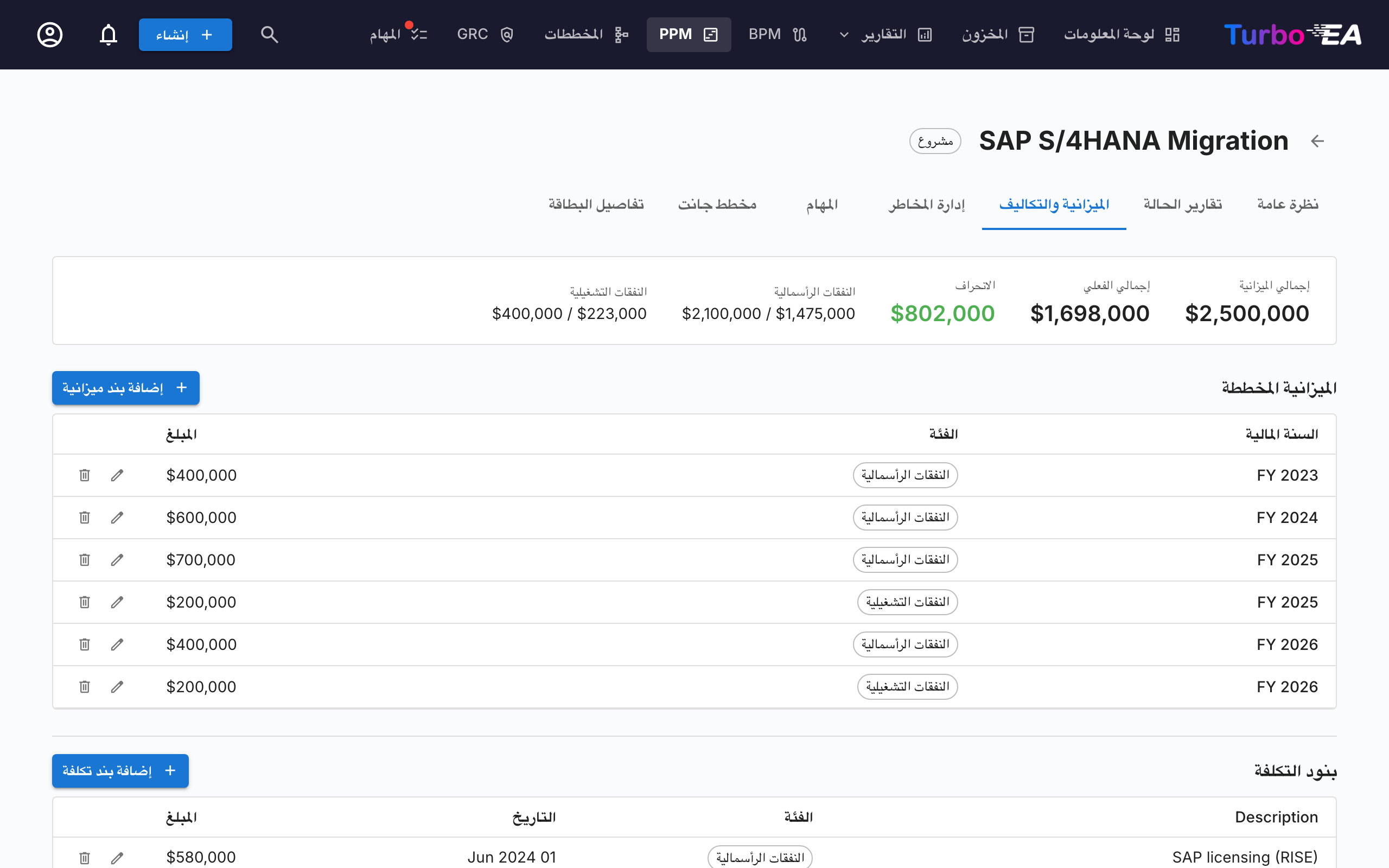Open the PPM menu item
The width and height of the screenshot is (1389, 868).
[x=689, y=34]
